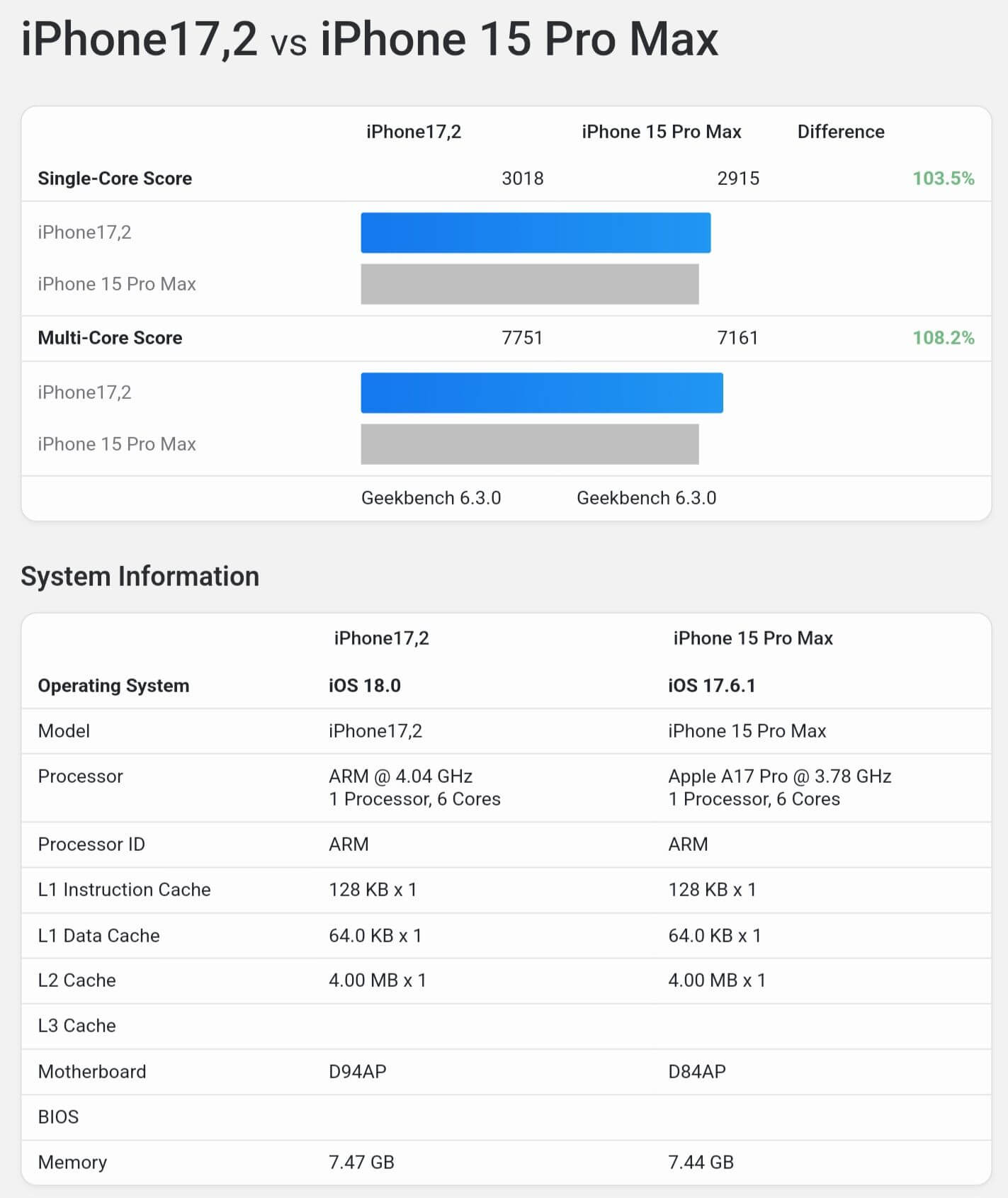The height and width of the screenshot is (1198, 1008).
Task: Click the L2 Cache label
Action: 77,981
